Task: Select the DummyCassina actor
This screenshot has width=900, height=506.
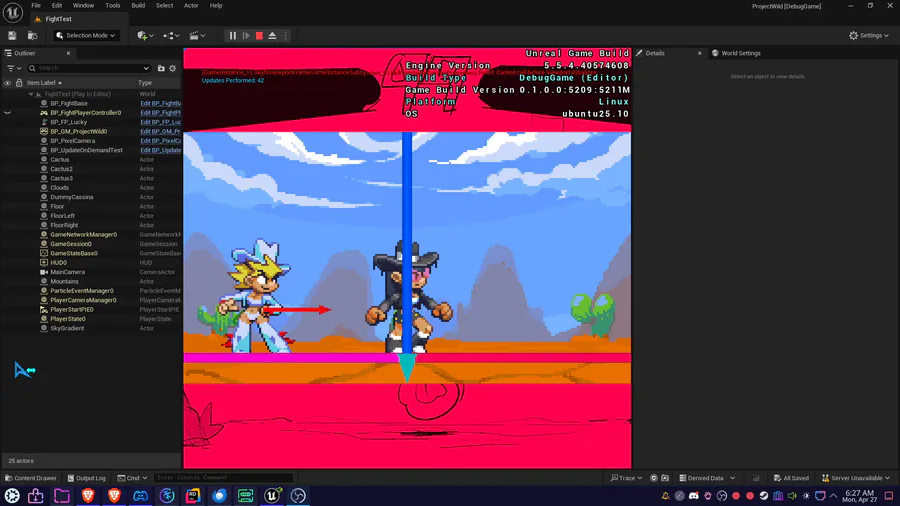Action: [72, 197]
